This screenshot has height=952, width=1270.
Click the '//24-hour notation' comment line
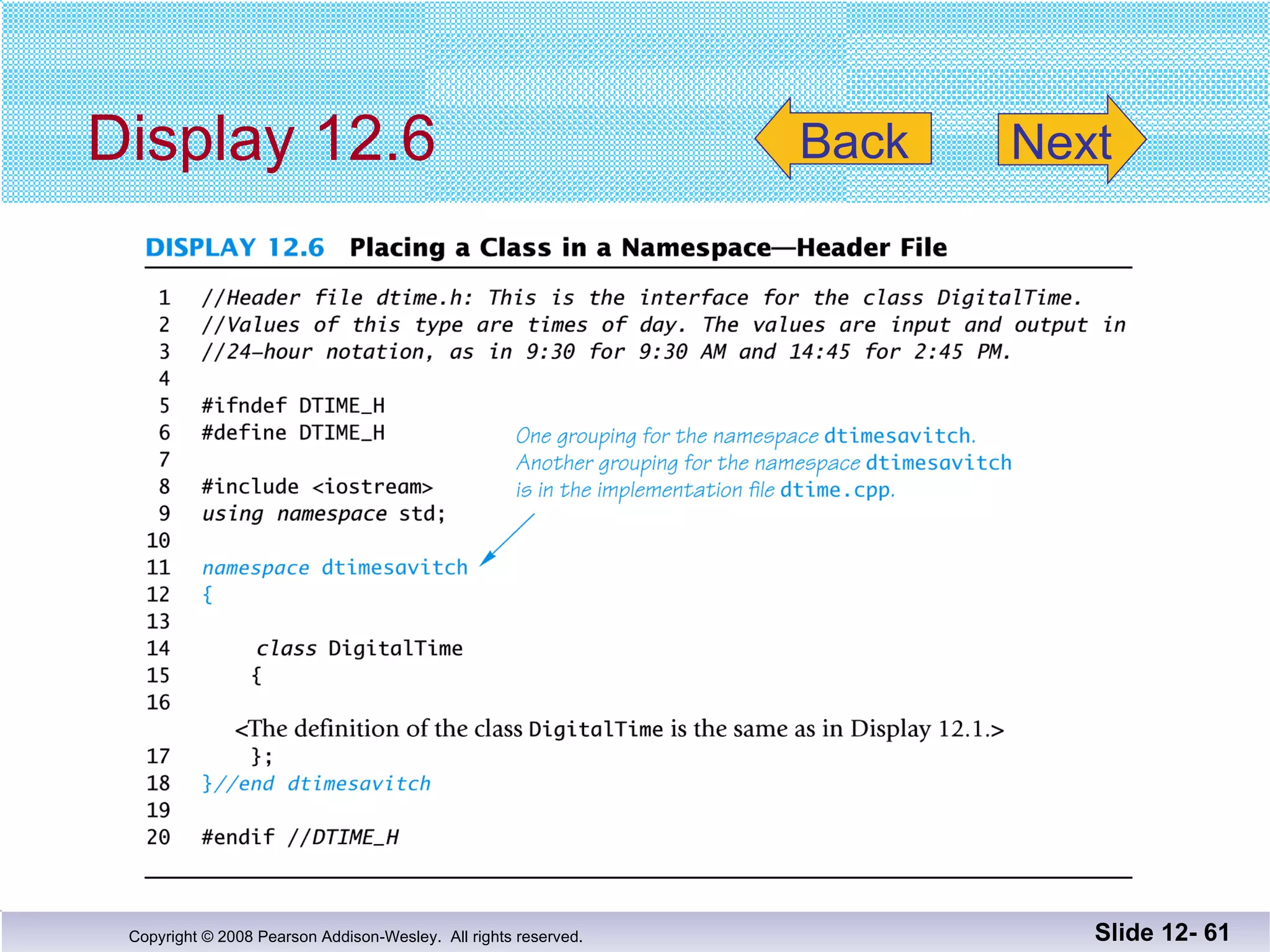click(x=606, y=352)
